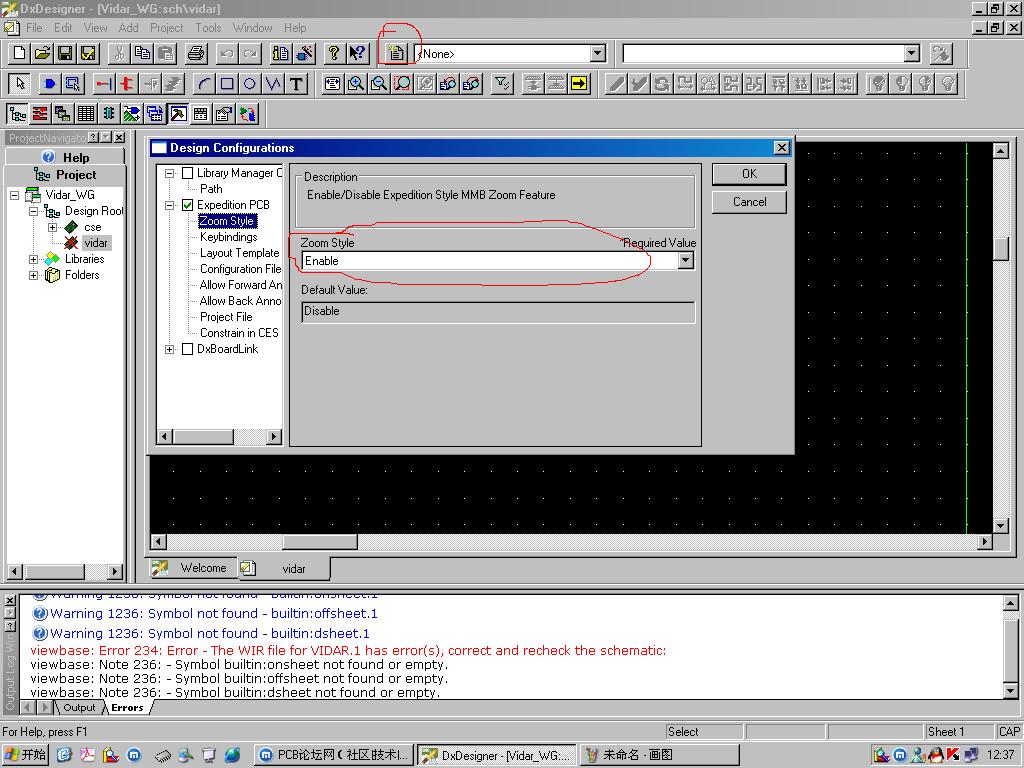Click the Windows Start button

(x=25, y=755)
